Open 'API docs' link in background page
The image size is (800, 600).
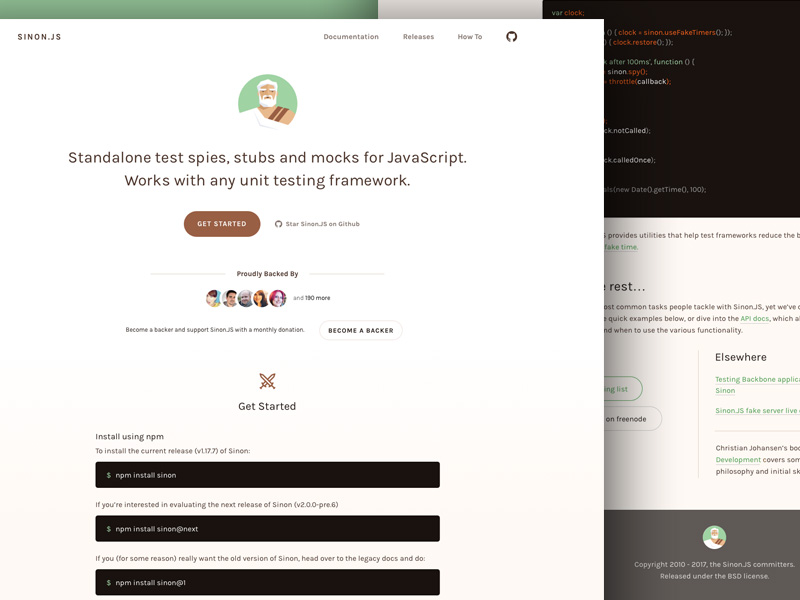coord(755,318)
